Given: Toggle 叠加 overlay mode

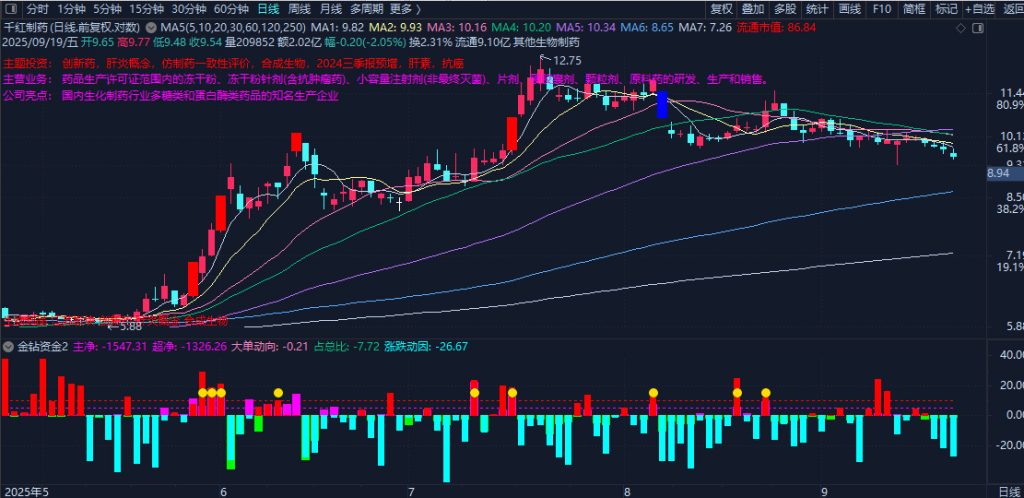Looking at the screenshot, I should point(753,9).
